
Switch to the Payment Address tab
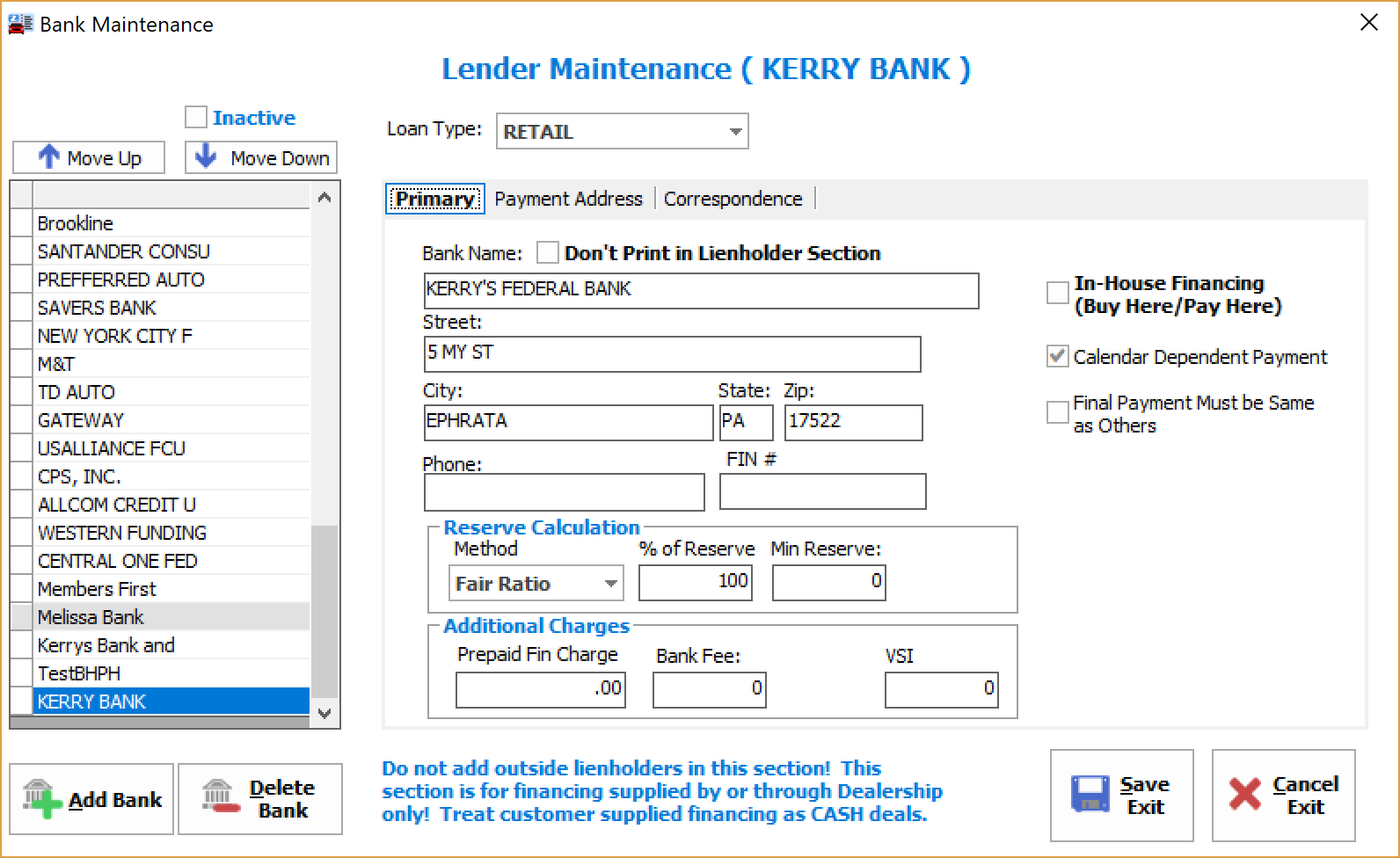tap(568, 199)
